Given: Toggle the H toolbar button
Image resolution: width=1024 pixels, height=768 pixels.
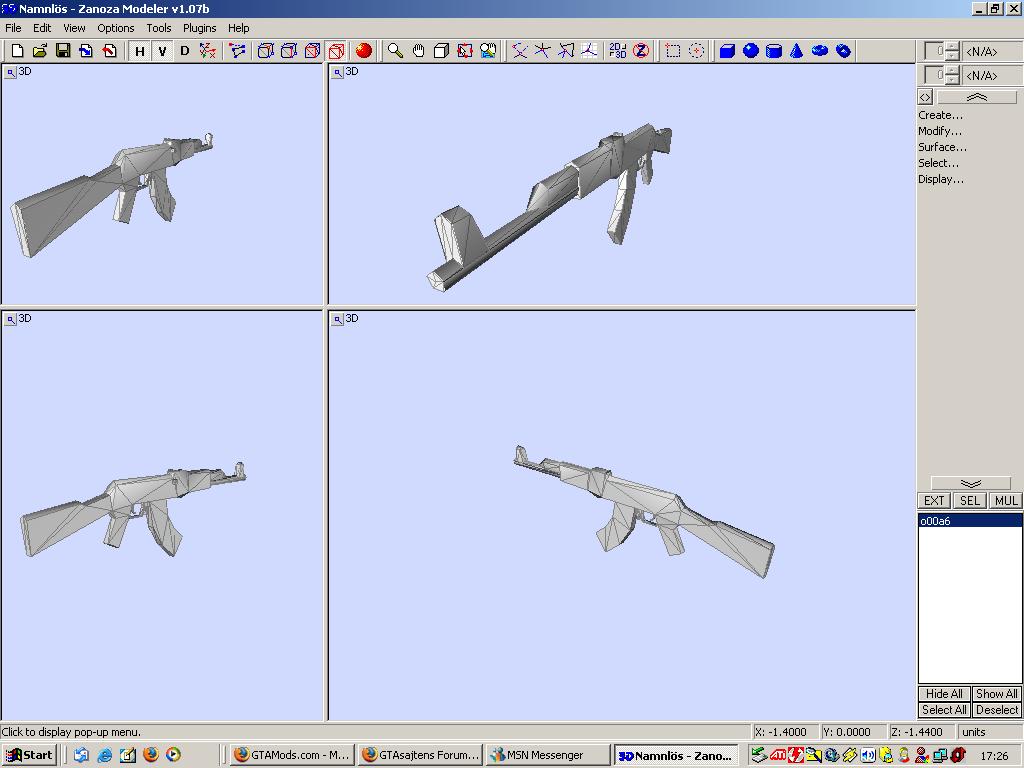Looking at the screenshot, I should point(140,51).
